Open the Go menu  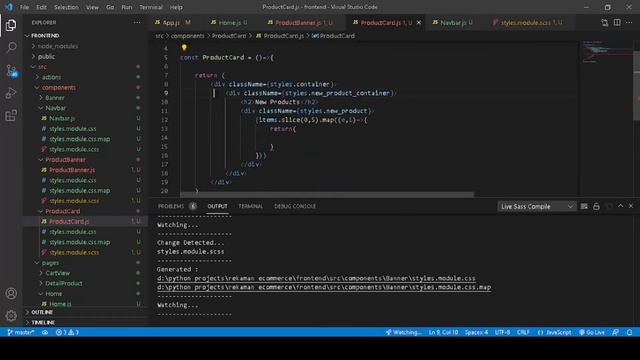(110, 7)
